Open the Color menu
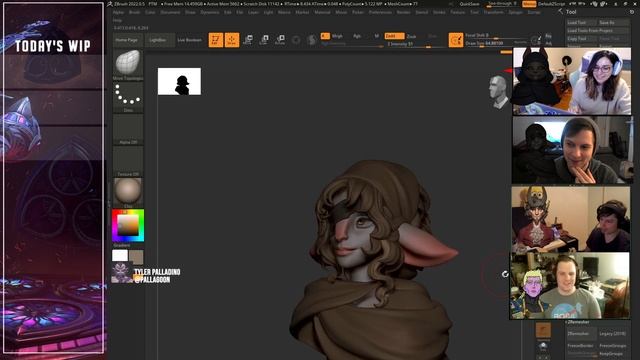640x360 pixels. (150, 12)
